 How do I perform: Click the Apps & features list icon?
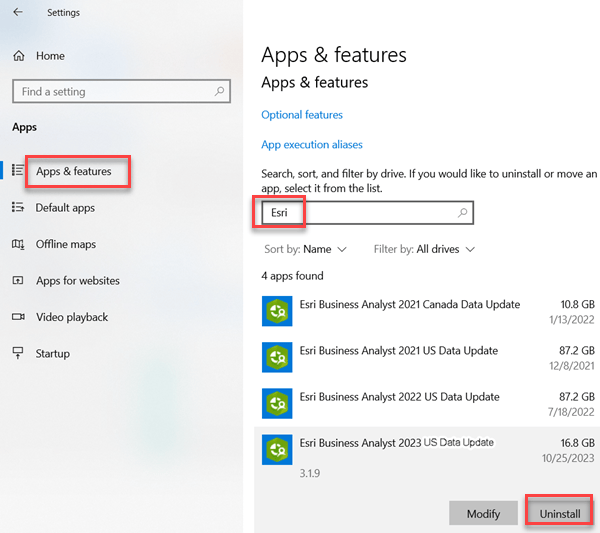tap(18, 170)
